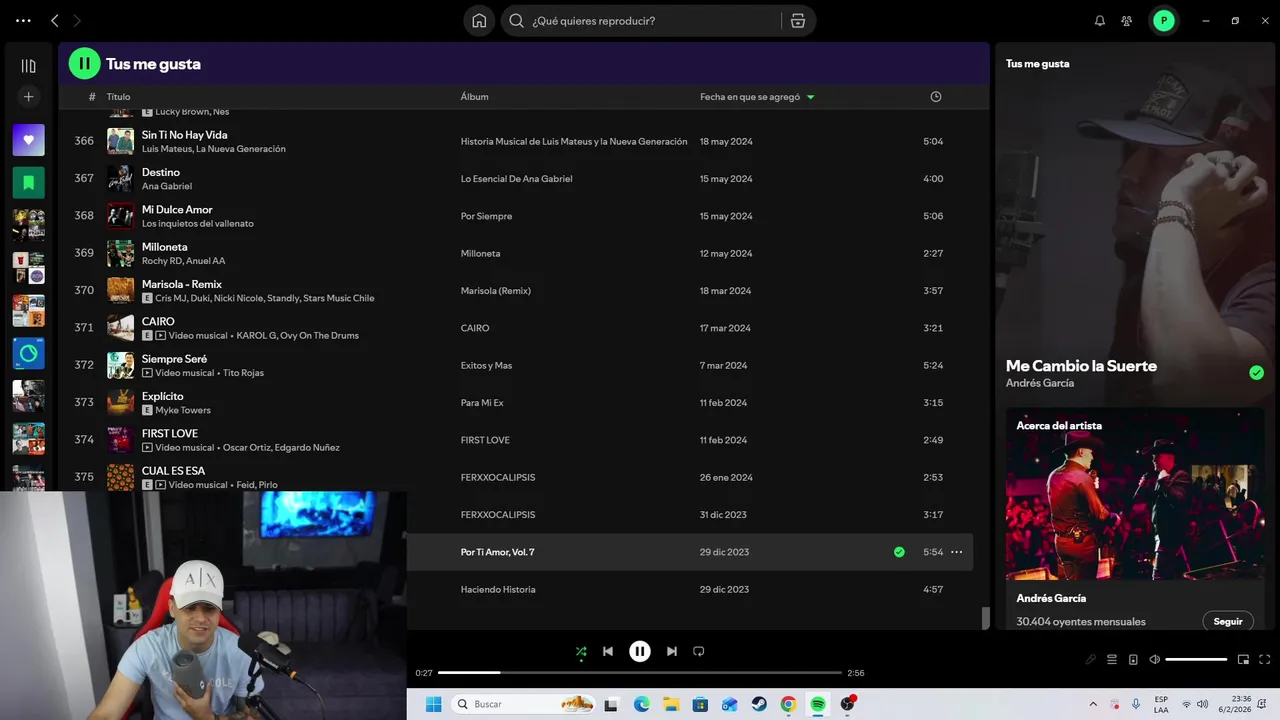This screenshot has width=1280, height=720.
Task: Open Me Cambio la Suerte title link
Action: 1081,366
